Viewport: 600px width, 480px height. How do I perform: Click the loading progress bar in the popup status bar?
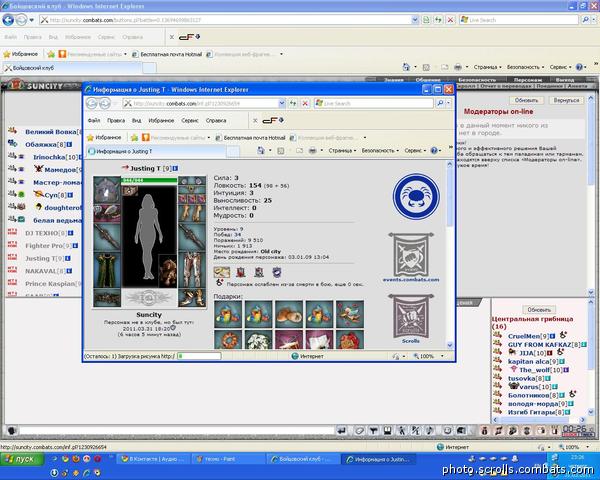pyautogui.click(x=199, y=356)
